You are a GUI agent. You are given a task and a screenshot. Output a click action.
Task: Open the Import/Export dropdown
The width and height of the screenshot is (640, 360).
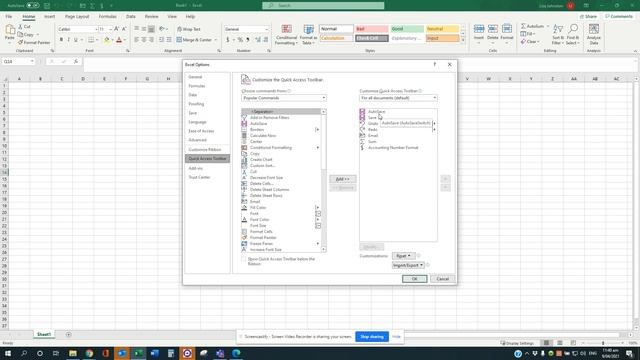click(408, 265)
